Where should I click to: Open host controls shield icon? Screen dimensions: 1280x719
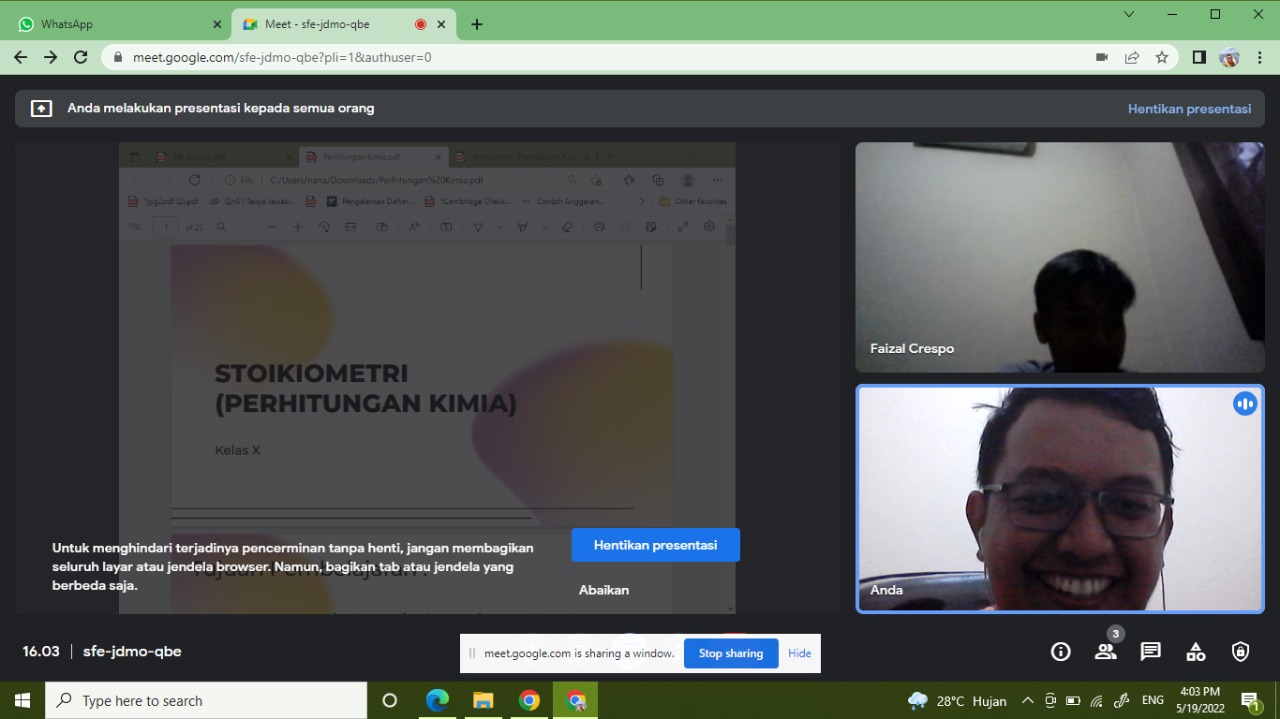pyautogui.click(x=1241, y=652)
